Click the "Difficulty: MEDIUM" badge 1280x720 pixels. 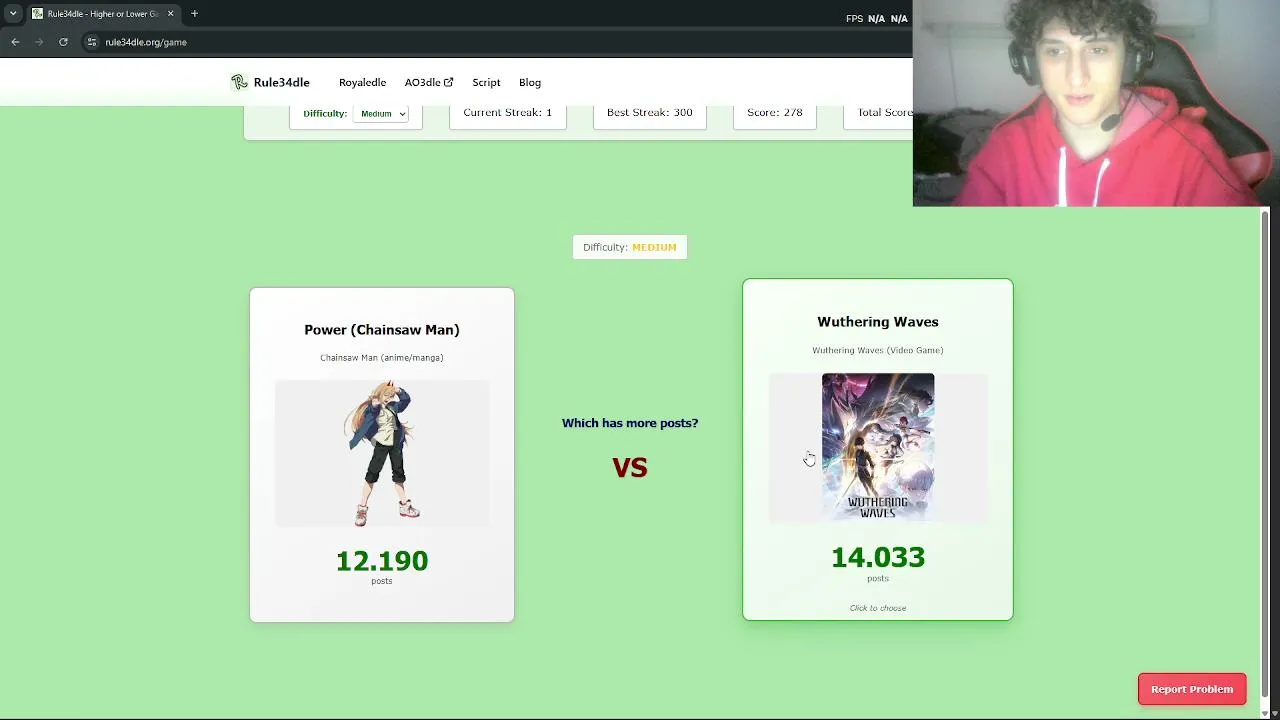630,247
